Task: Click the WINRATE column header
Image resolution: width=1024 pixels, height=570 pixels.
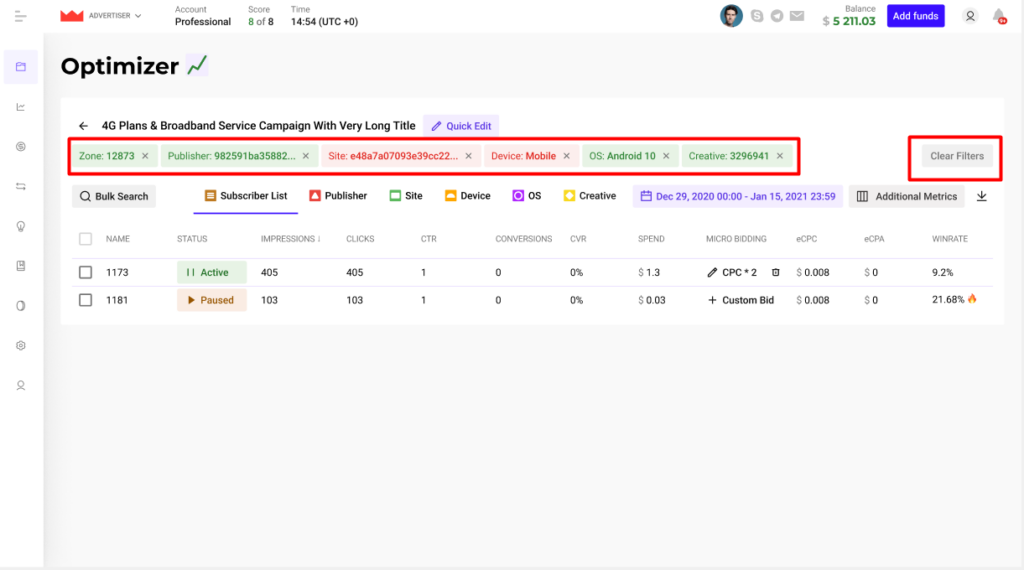Action: [x=950, y=239]
